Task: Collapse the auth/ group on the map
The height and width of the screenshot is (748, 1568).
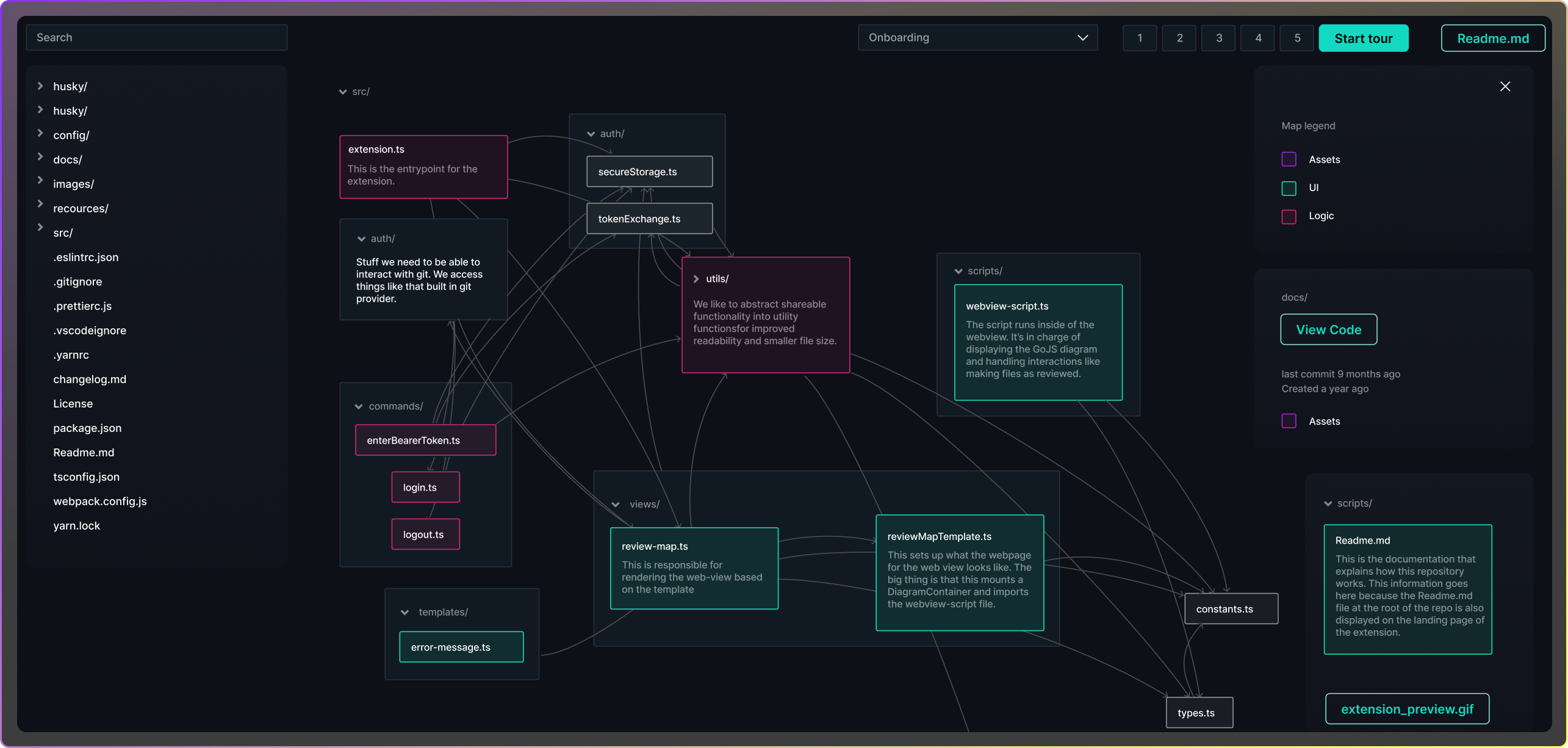Action: (591, 133)
